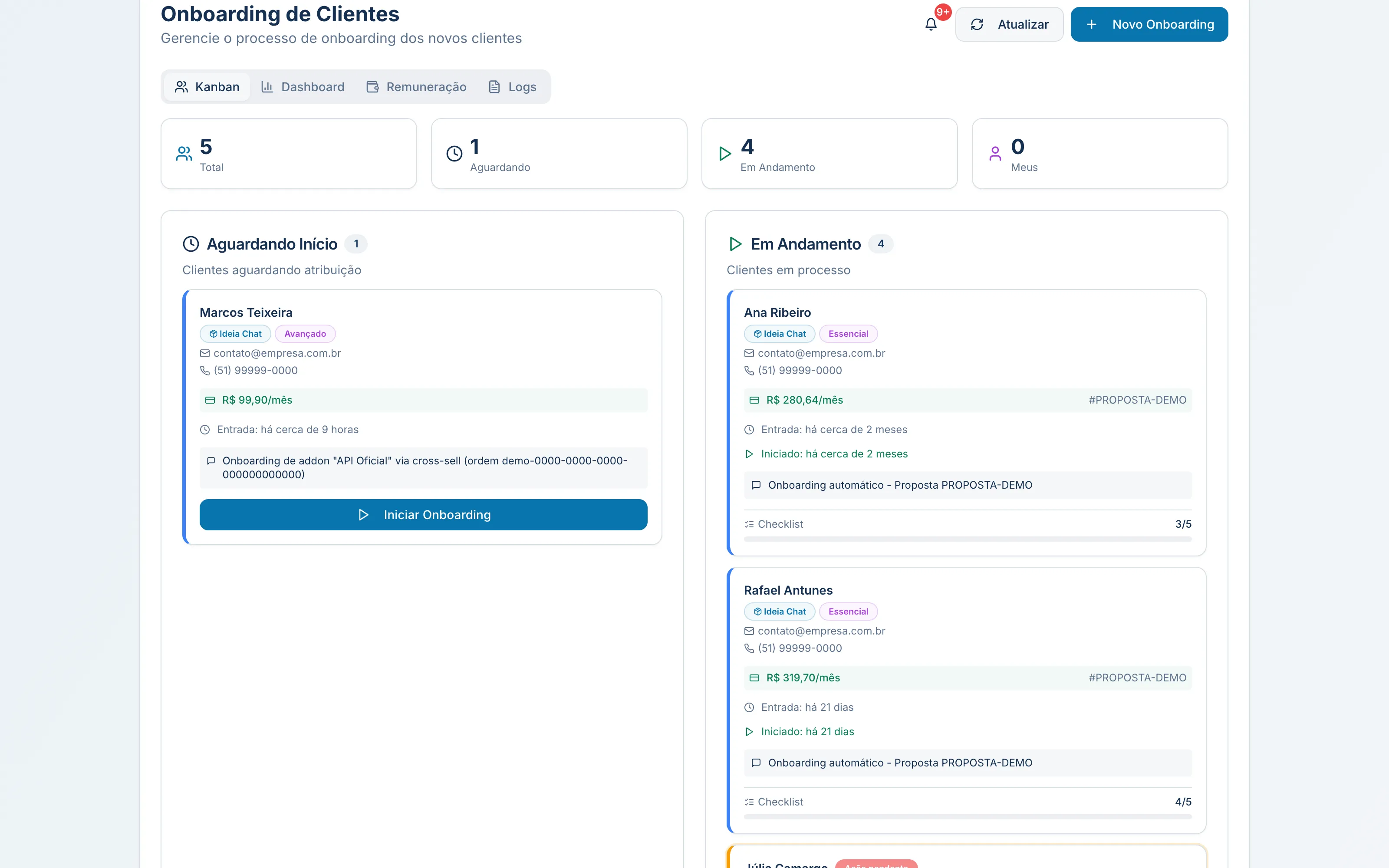Image resolution: width=1389 pixels, height=868 pixels.
Task: Switch to the Logs tab
Action: (x=512, y=87)
